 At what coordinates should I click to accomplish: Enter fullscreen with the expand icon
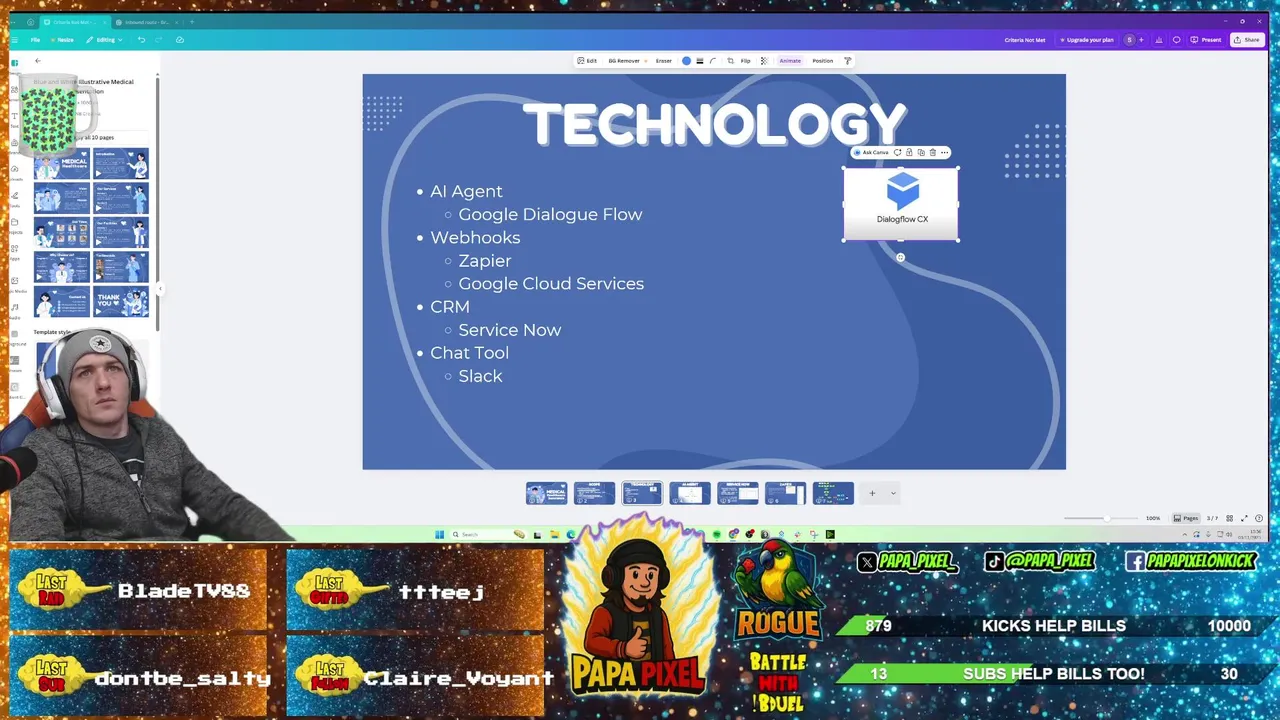click(x=1245, y=518)
